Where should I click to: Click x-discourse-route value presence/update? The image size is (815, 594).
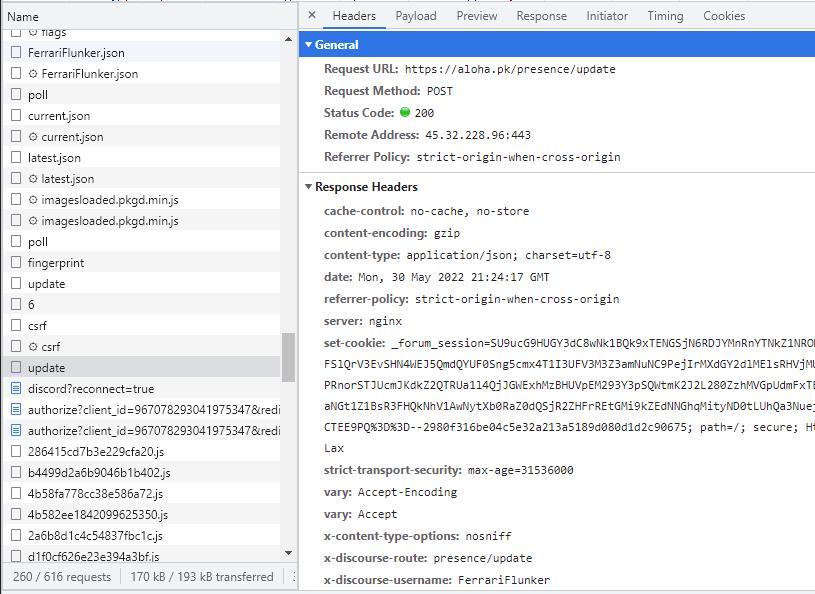[483, 558]
